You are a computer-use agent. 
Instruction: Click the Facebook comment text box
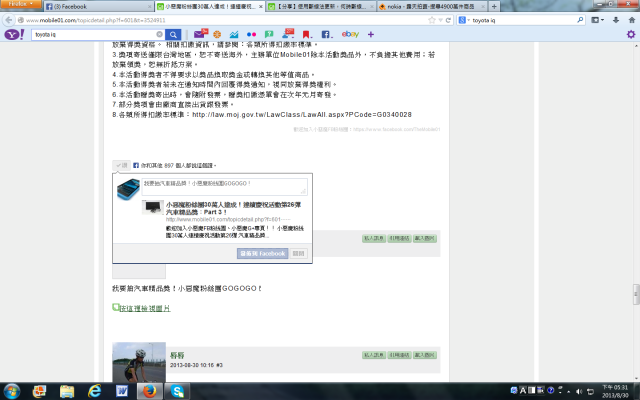pyautogui.click(x=224, y=187)
